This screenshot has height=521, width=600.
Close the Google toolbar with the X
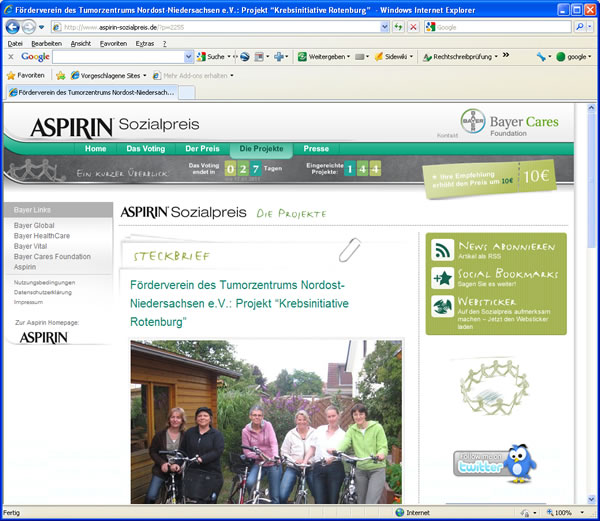11,57
